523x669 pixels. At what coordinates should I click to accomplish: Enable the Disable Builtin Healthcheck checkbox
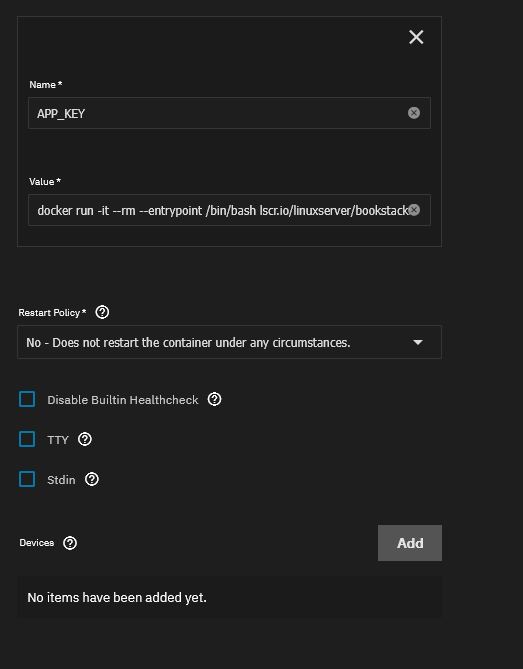[27, 399]
